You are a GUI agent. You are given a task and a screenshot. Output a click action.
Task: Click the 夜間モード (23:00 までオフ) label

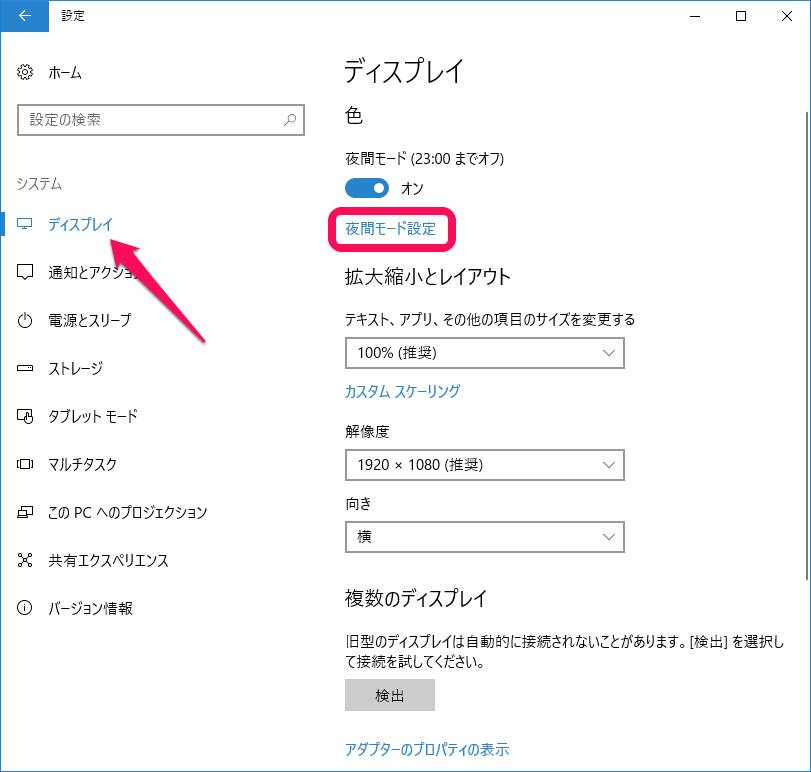click(425, 158)
